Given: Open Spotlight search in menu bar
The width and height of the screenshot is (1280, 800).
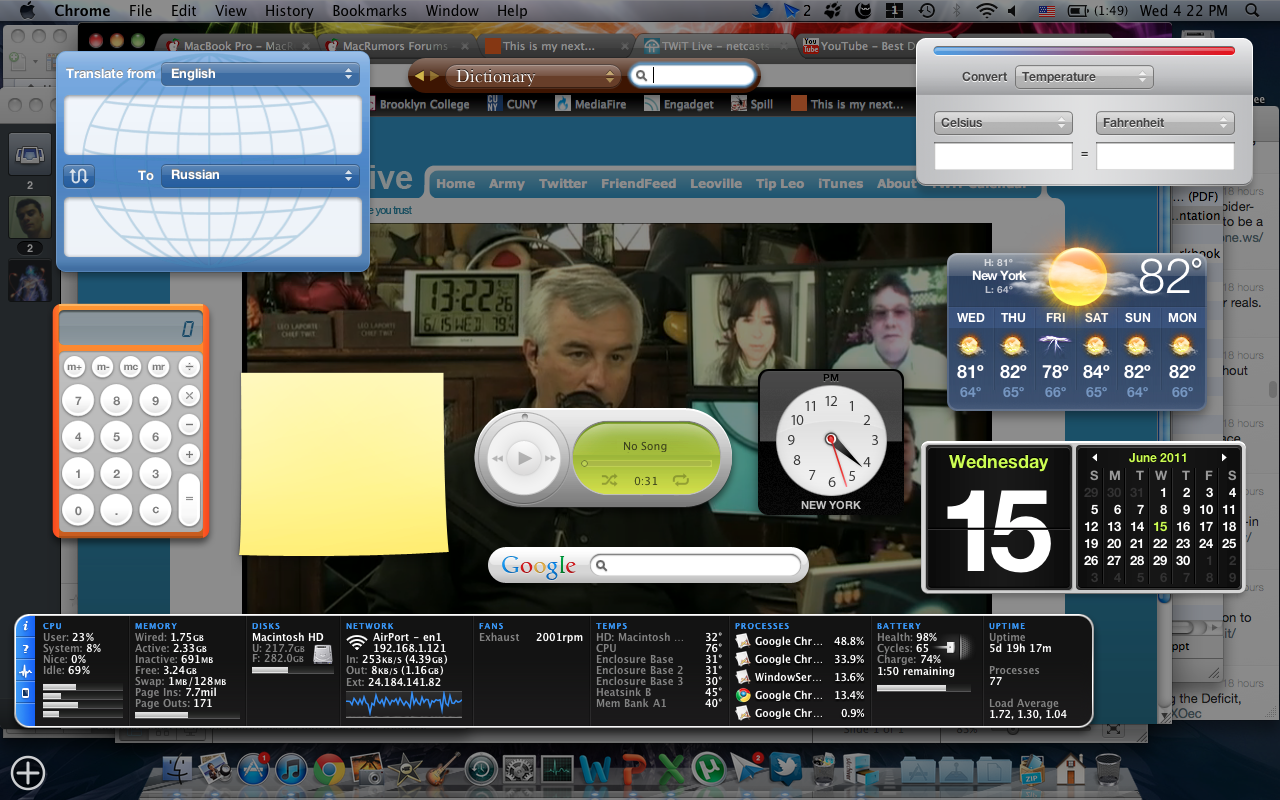Looking at the screenshot, I should [1251, 11].
